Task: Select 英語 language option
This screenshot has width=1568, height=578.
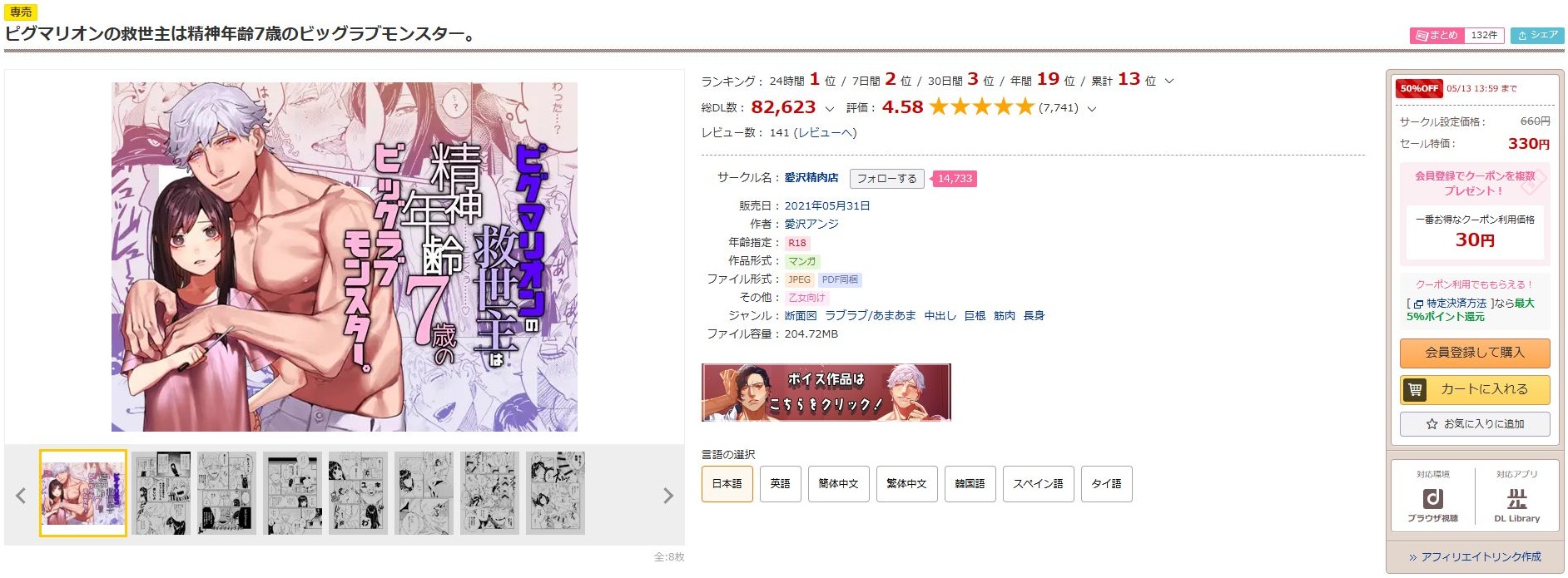Action: point(780,484)
